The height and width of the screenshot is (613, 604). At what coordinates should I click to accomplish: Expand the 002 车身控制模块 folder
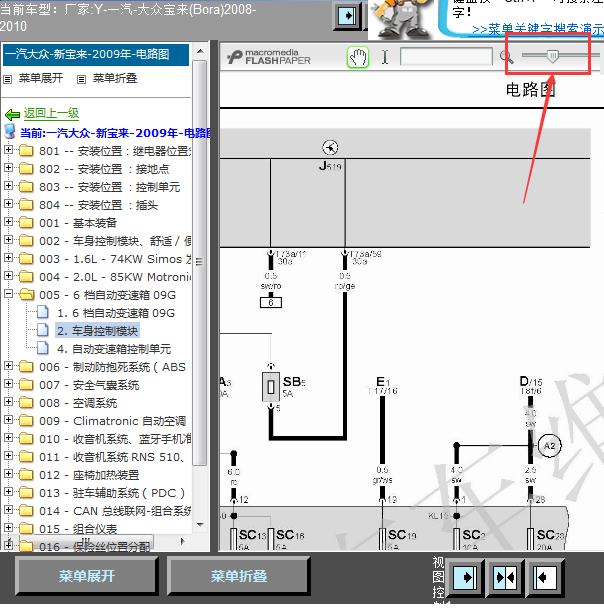(8, 239)
